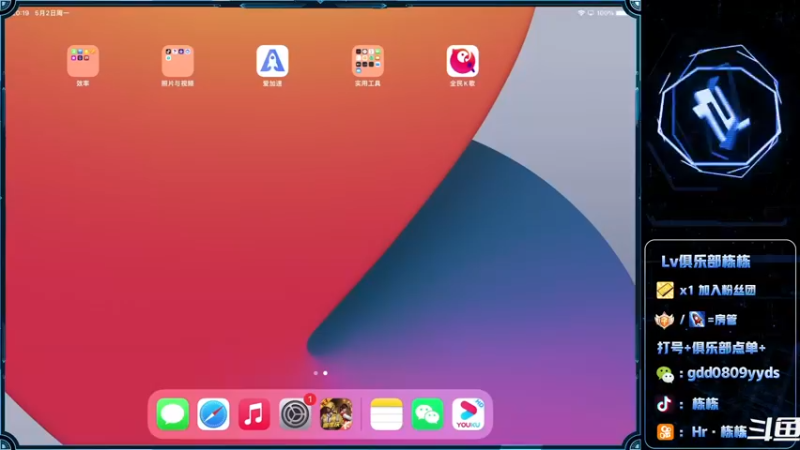Select the second home screen page dot

(x=325, y=373)
